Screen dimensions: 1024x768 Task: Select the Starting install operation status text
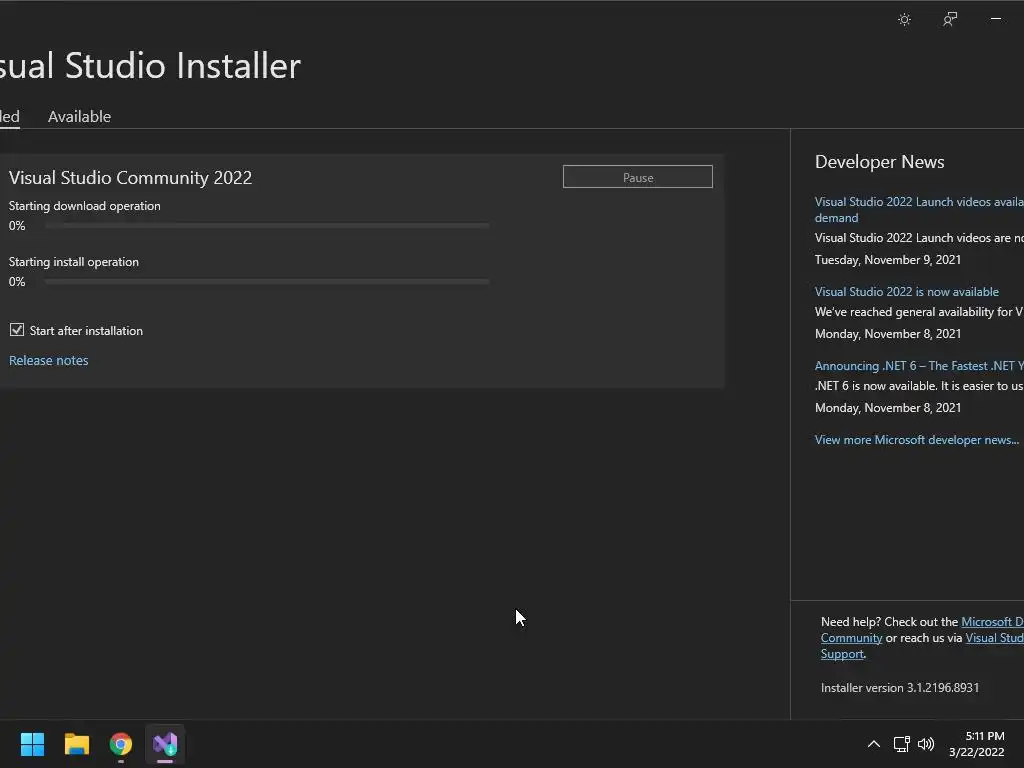click(74, 262)
